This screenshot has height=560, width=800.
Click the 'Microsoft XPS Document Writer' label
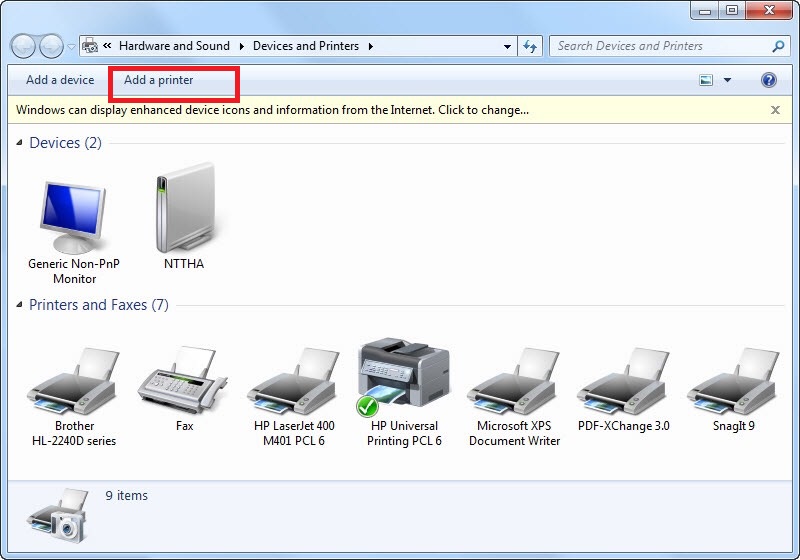pos(514,433)
